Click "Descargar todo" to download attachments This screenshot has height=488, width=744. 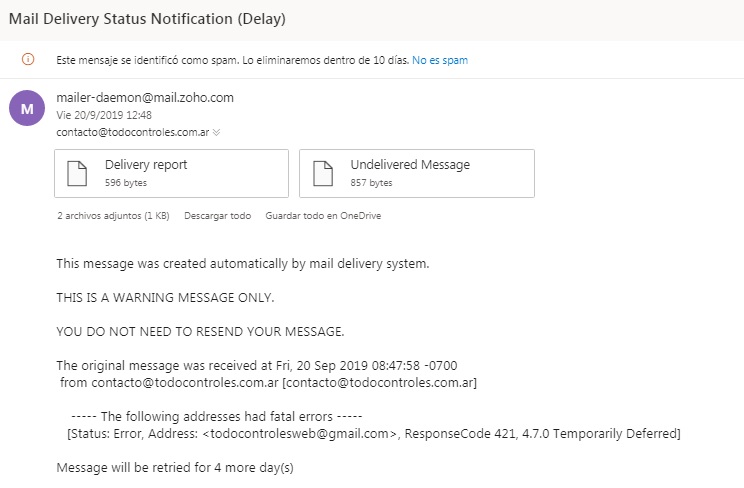pos(216,215)
